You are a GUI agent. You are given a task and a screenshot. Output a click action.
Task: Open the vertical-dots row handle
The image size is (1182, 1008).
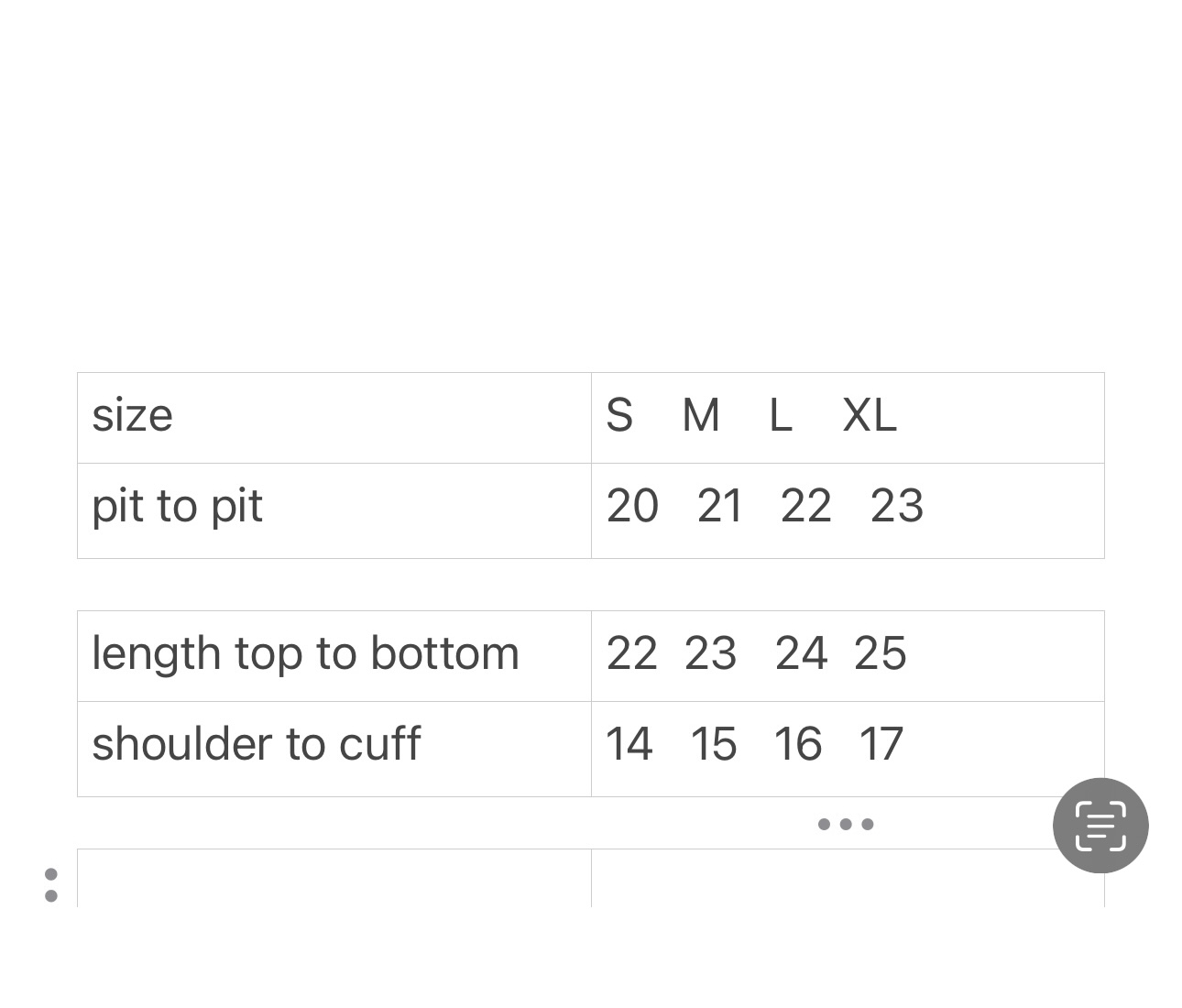51,884
